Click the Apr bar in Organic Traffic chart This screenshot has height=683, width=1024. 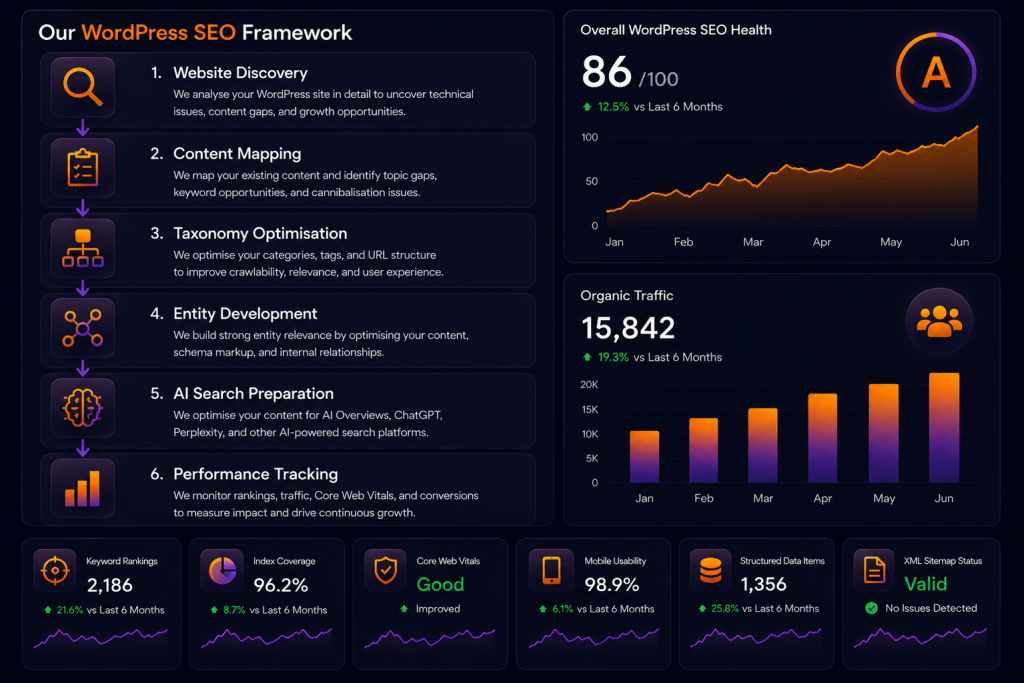(x=822, y=438)
